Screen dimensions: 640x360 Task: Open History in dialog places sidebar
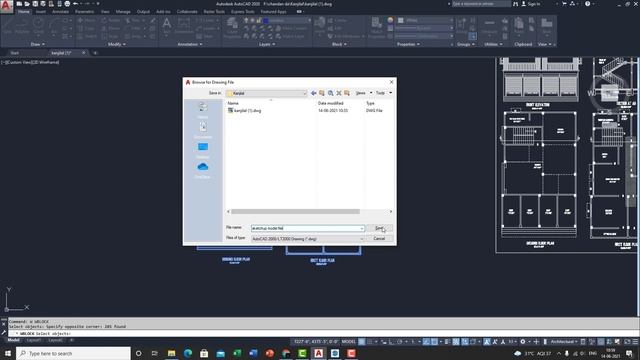(x=203, y=110)
